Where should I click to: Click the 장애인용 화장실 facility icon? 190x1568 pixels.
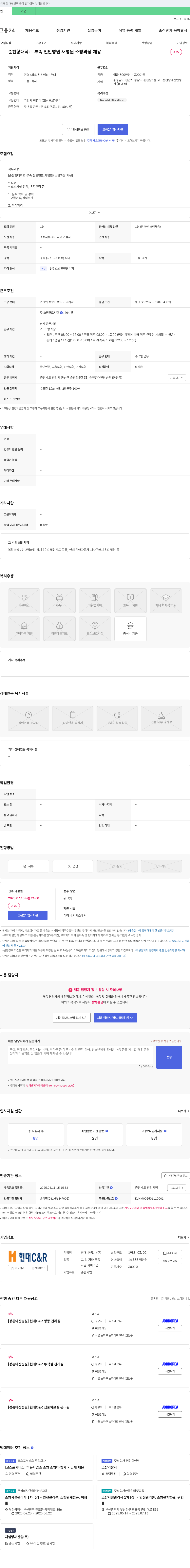(x=117, y=718)
